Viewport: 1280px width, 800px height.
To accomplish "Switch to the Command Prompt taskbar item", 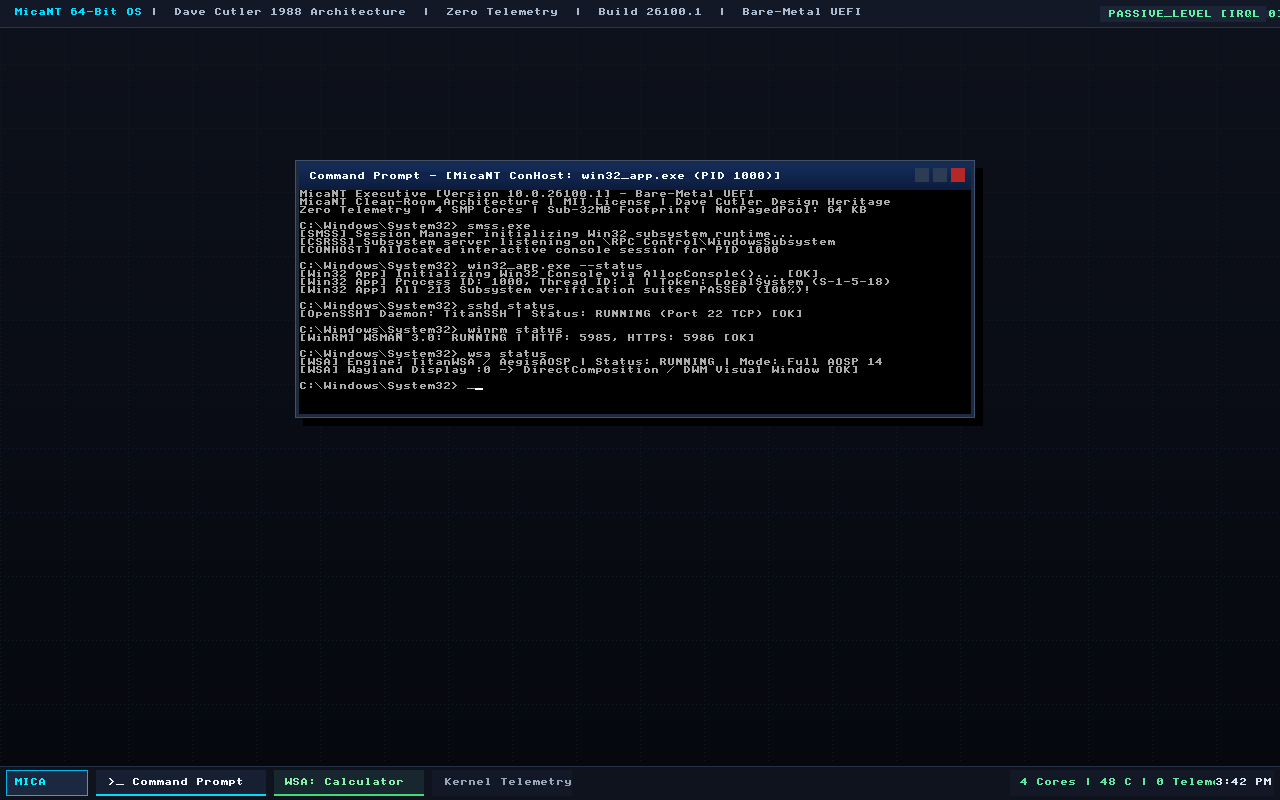I will click(181, 782).
